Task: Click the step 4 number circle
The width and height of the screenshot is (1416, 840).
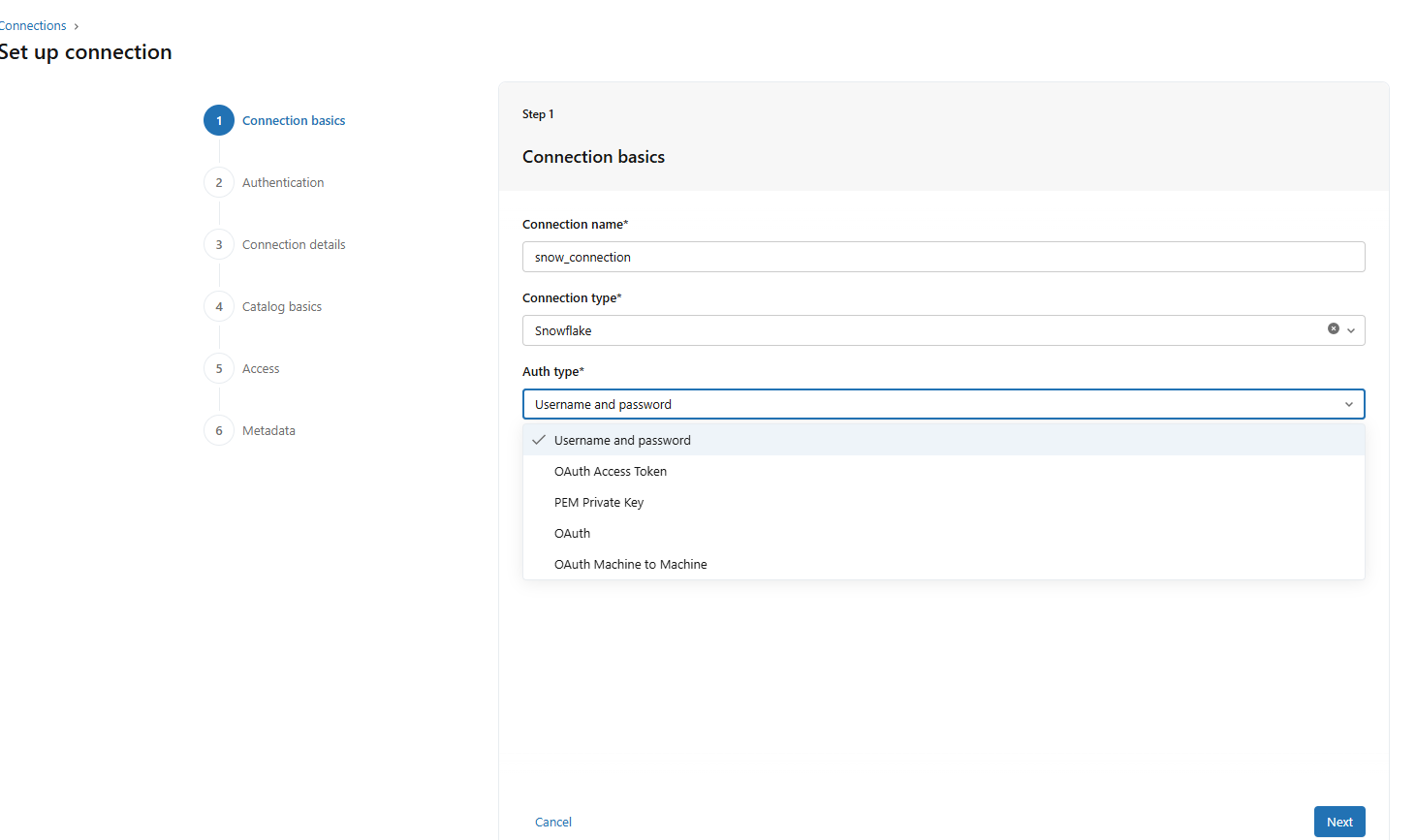Action: (x=219, y=306)
